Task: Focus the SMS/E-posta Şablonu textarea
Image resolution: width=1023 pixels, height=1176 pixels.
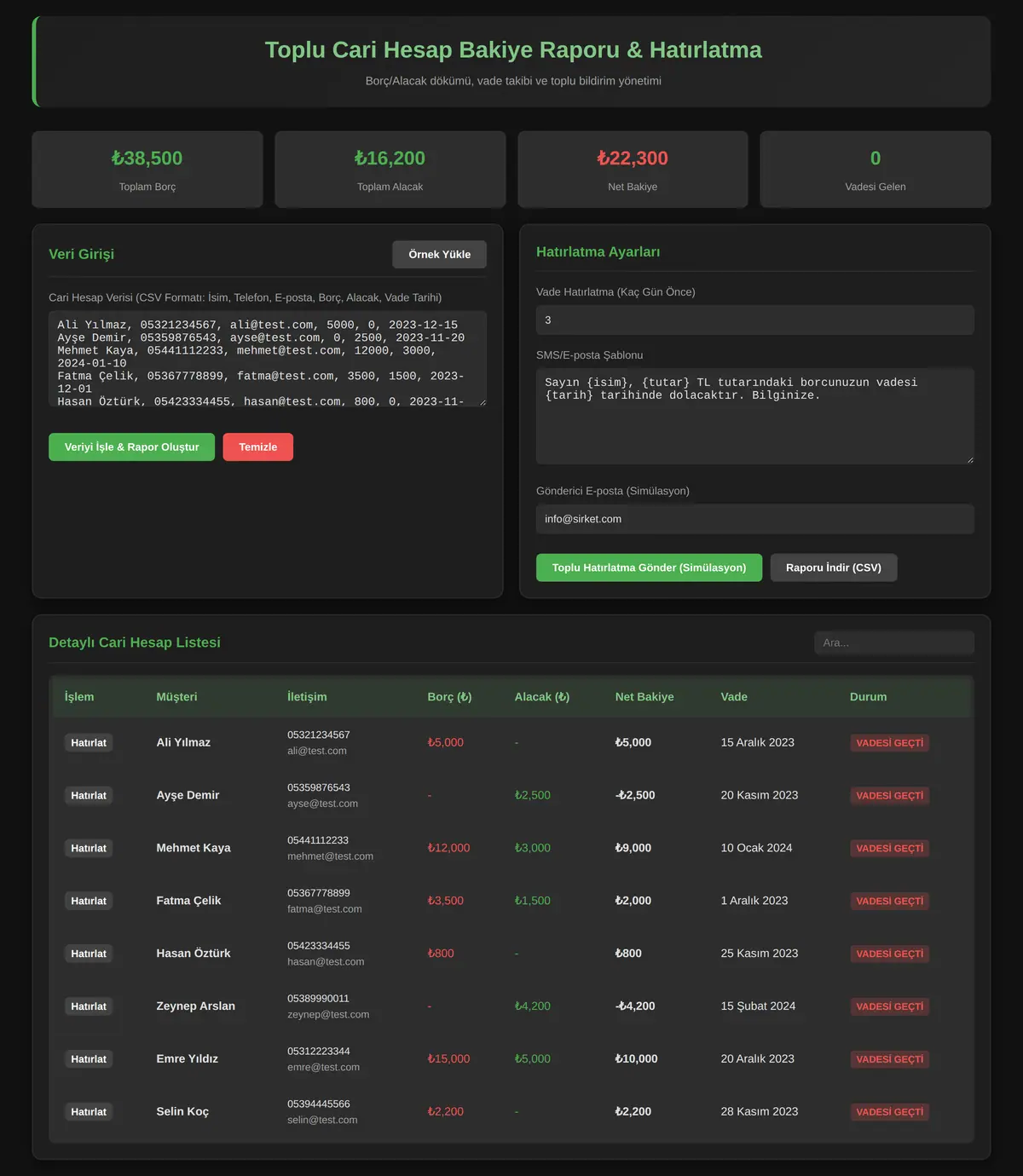Action: click(755, 416)
